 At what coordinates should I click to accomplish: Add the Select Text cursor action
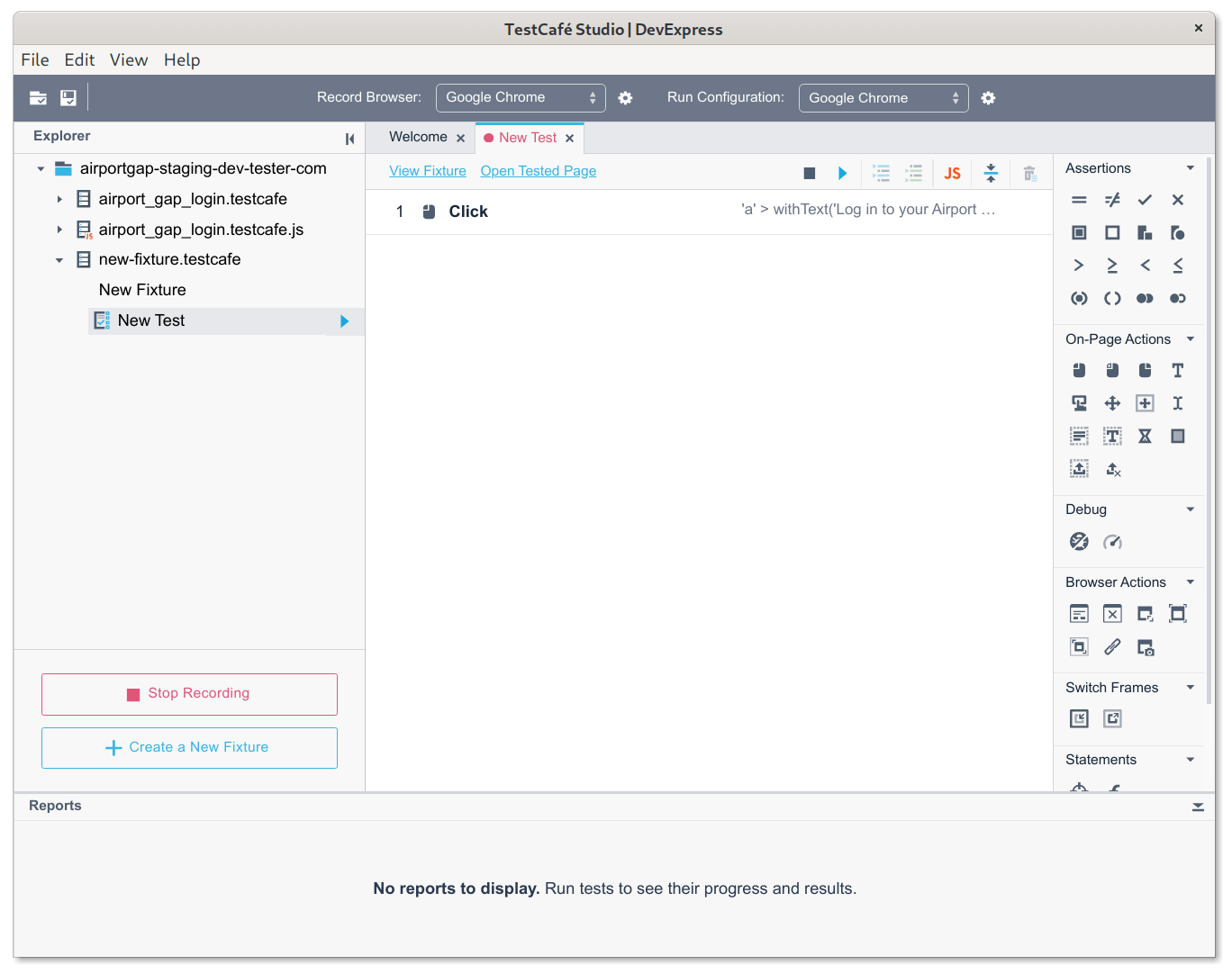coord(1177,403)
